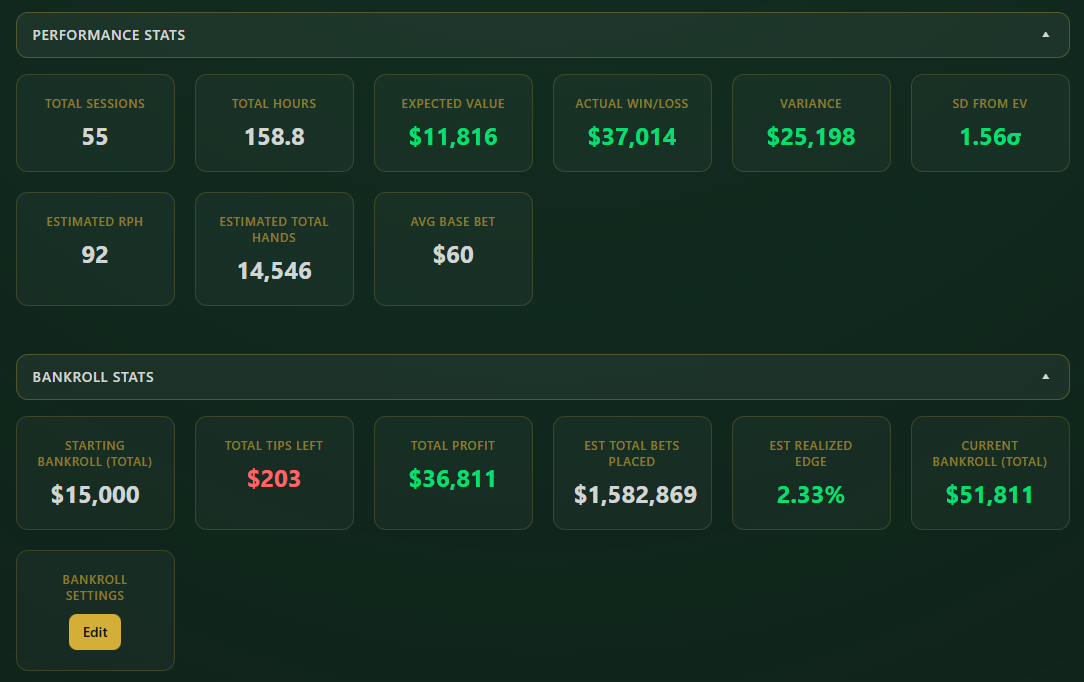Click the Edit button in Bankroll Settings
Image resolution: width=1084 pixels, height=682 pixels.
tap(94, 632)
